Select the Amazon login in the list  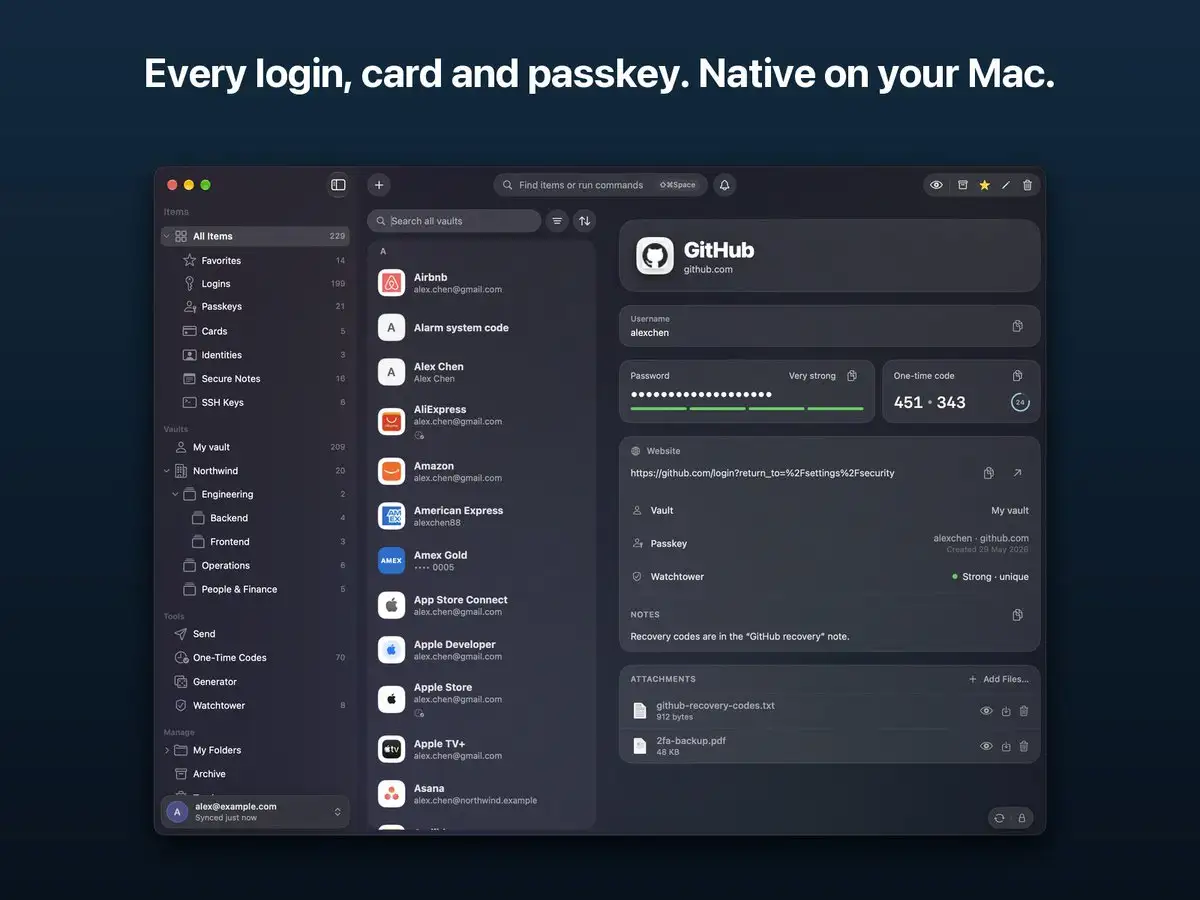click(481, 471)
